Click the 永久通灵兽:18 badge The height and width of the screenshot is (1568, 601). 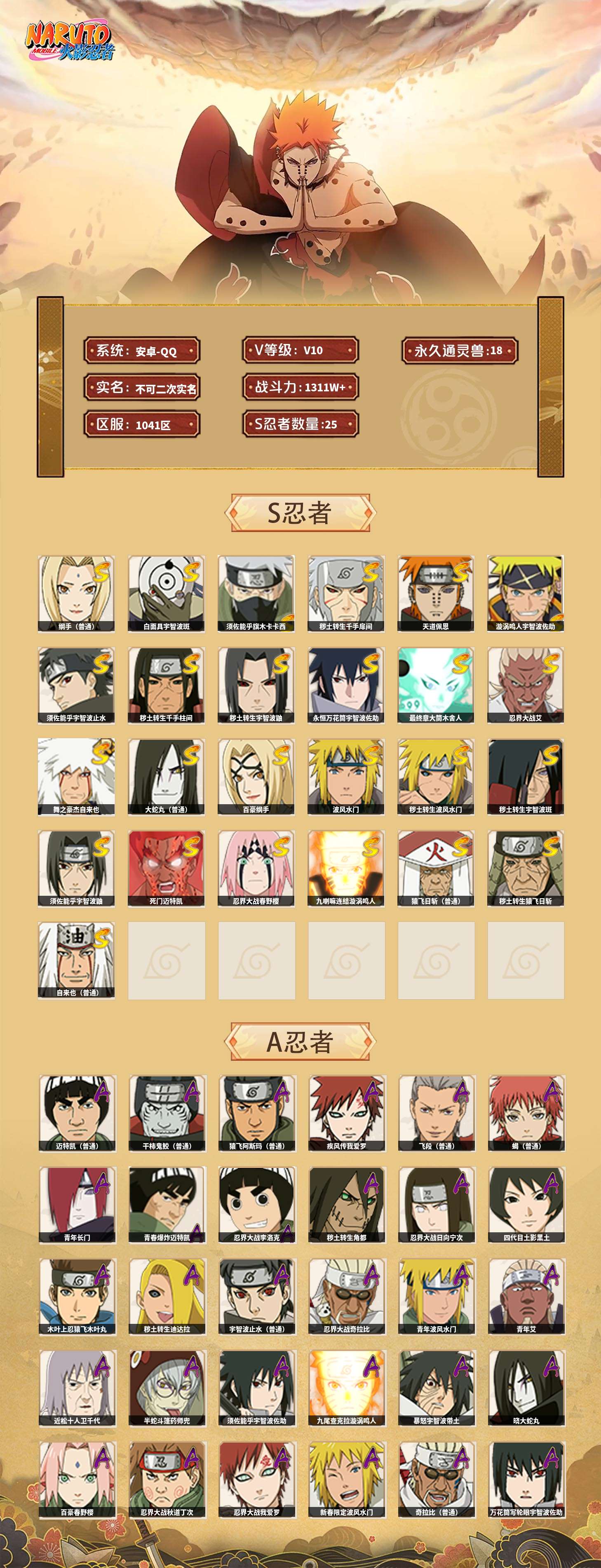(x=459, y=350)
